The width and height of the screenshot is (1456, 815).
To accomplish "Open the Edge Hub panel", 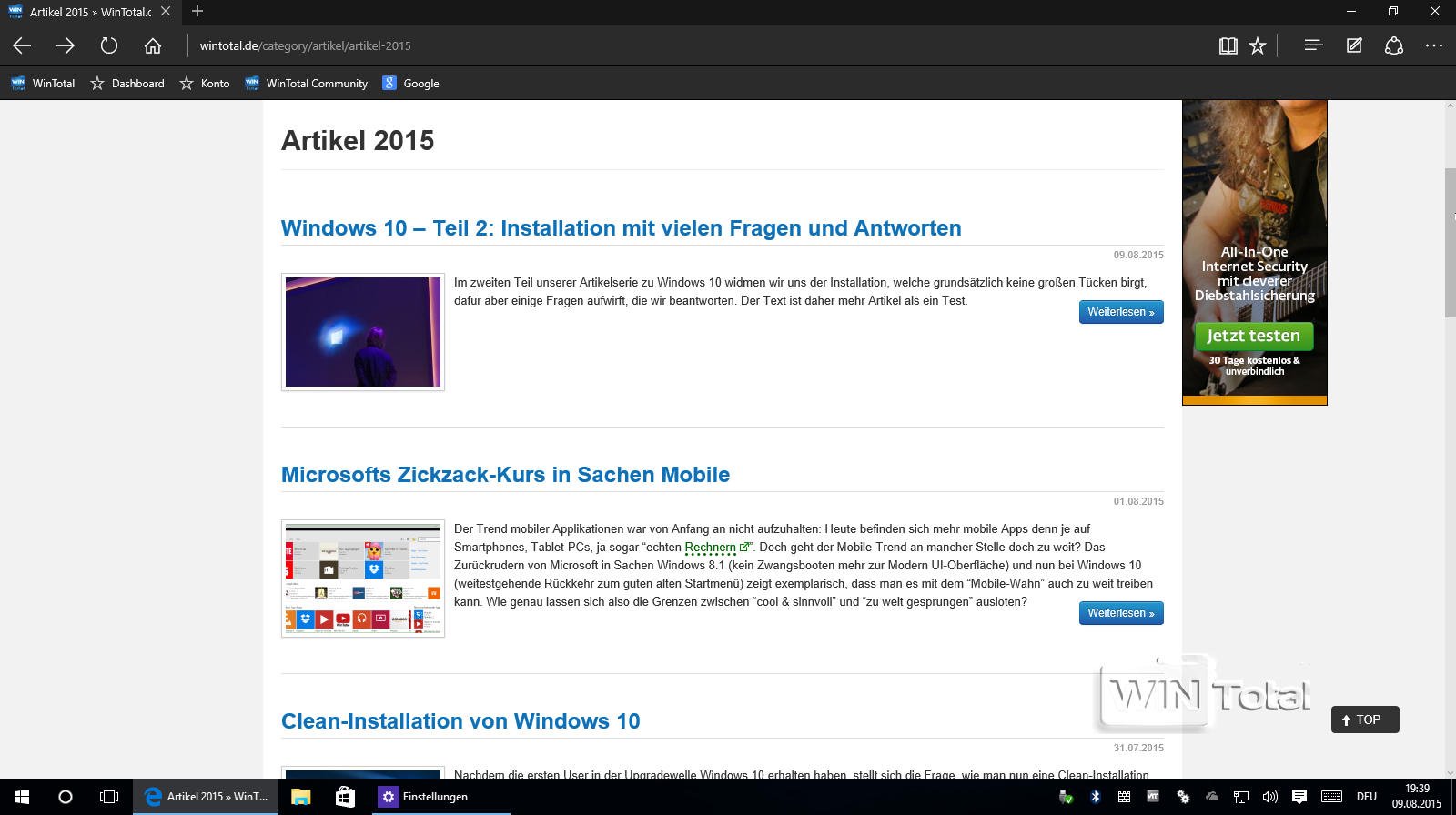I will (x=1313, y=45).
